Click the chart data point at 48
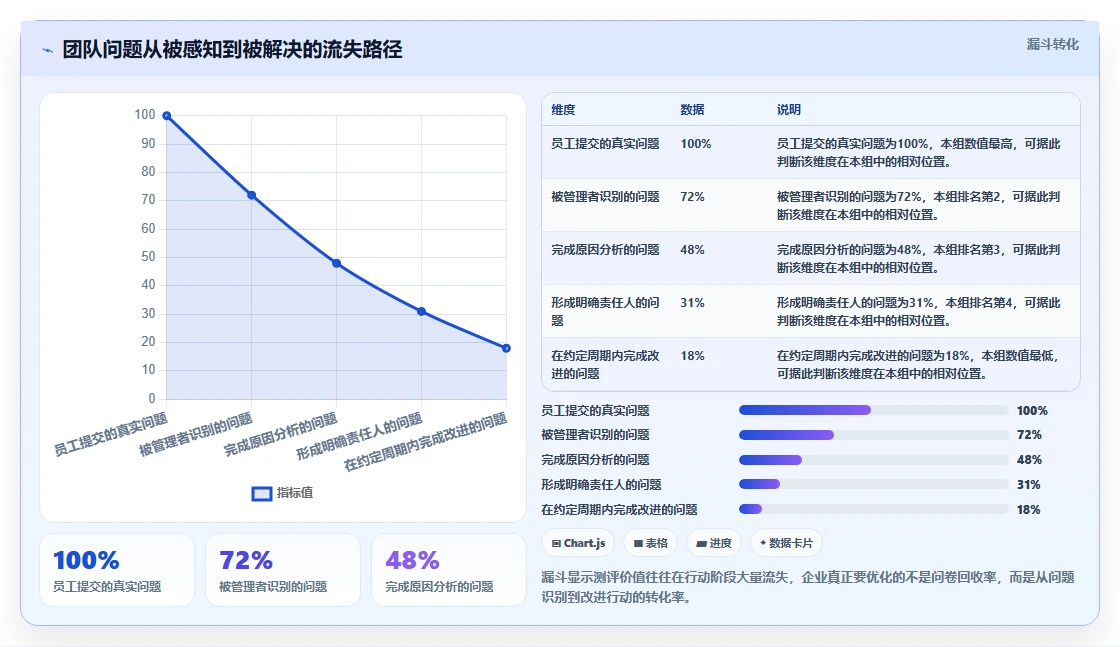Viewport: 1120px width, 647px height. coord(336,263)
